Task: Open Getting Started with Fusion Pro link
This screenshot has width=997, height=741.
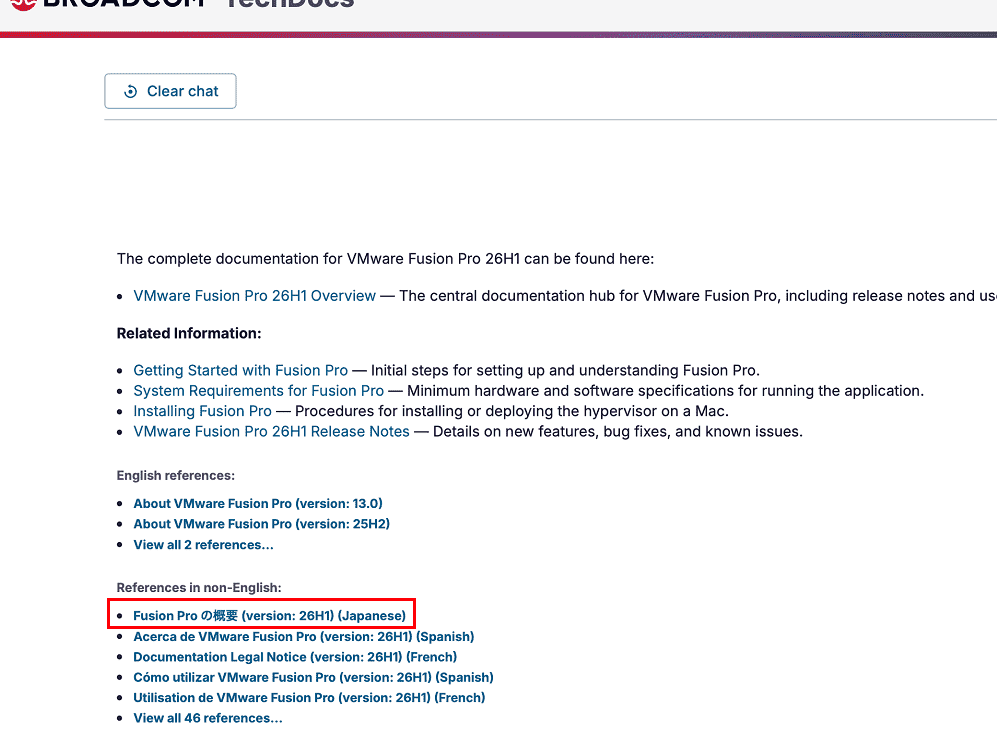Action: pyautogui.click(x=240, y=370)
